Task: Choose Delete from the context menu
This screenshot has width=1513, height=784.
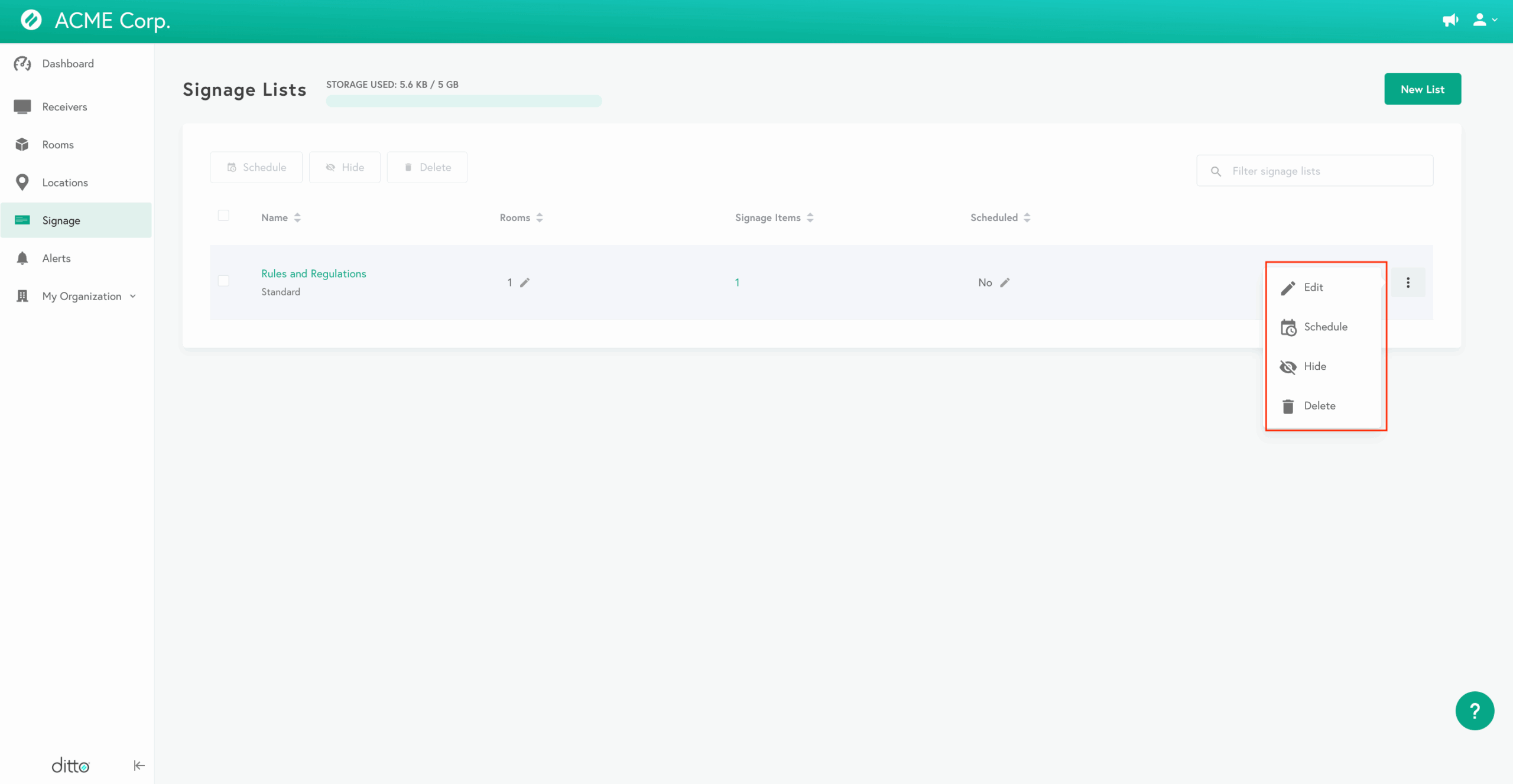Action: click(1319, 406)
